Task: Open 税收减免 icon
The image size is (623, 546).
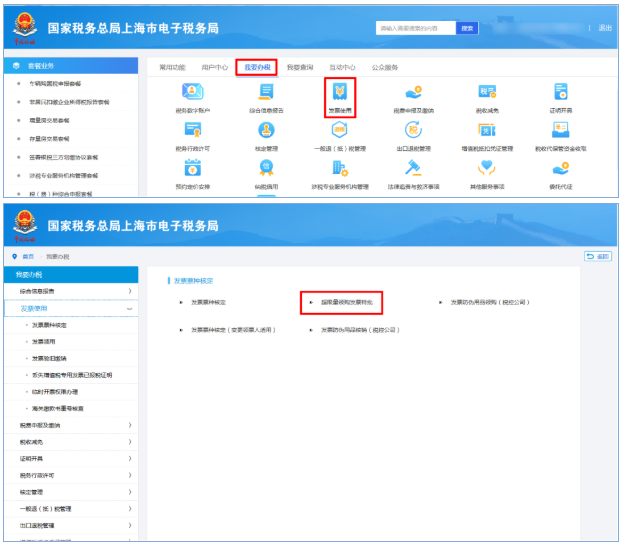Action: [487, 92]
